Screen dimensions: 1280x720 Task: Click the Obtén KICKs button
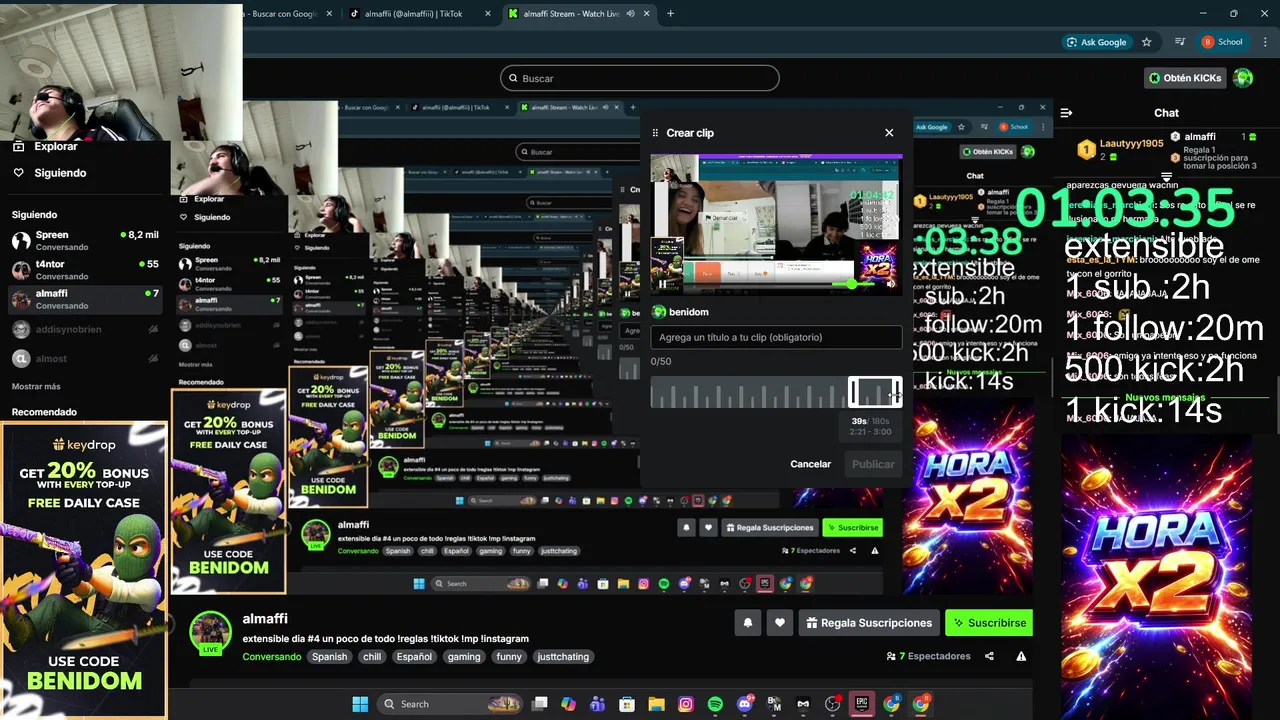pos(1185,78)
